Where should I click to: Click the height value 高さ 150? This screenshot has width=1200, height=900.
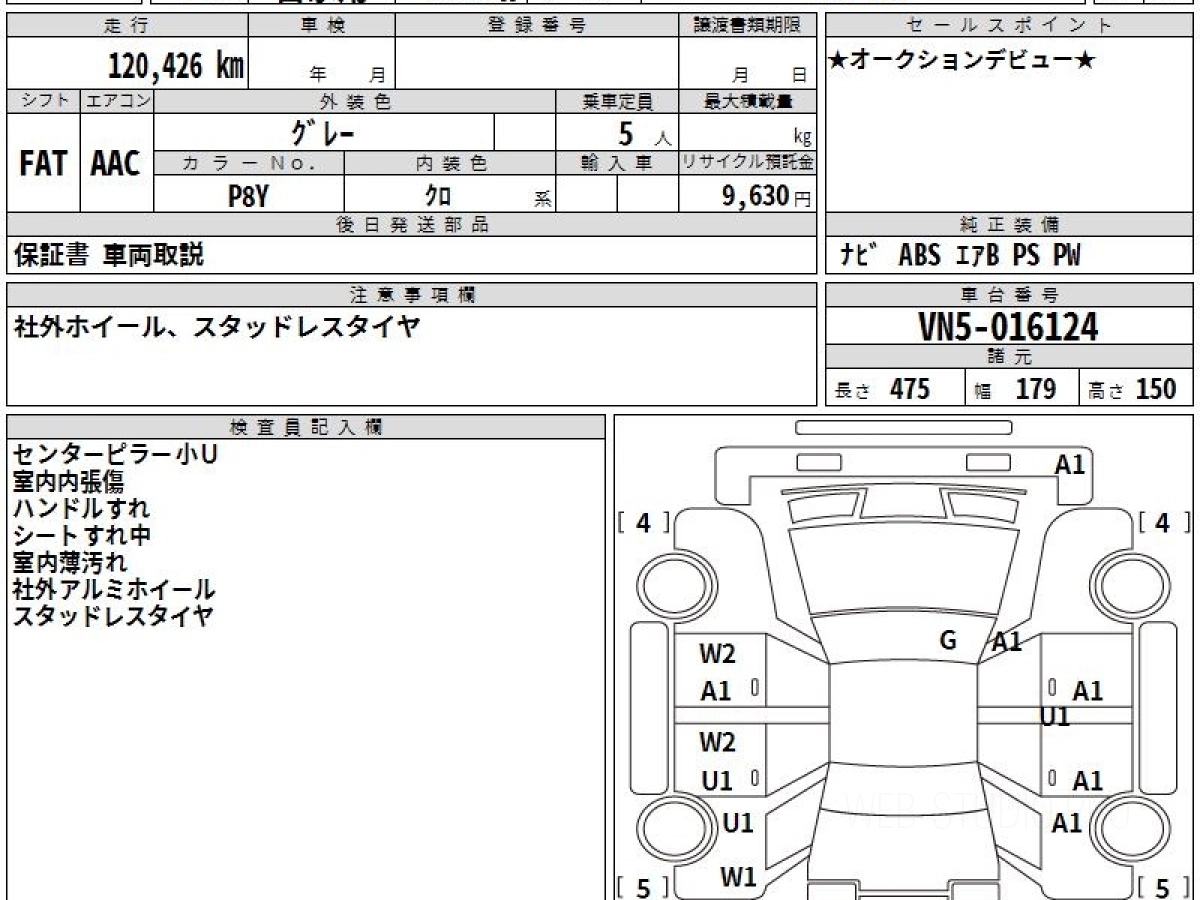1133,389
